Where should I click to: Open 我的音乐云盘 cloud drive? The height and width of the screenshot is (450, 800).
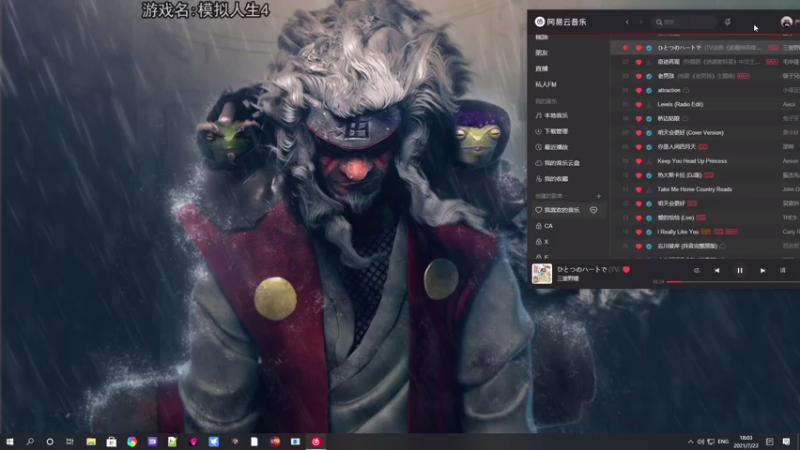tap(557, 163)
